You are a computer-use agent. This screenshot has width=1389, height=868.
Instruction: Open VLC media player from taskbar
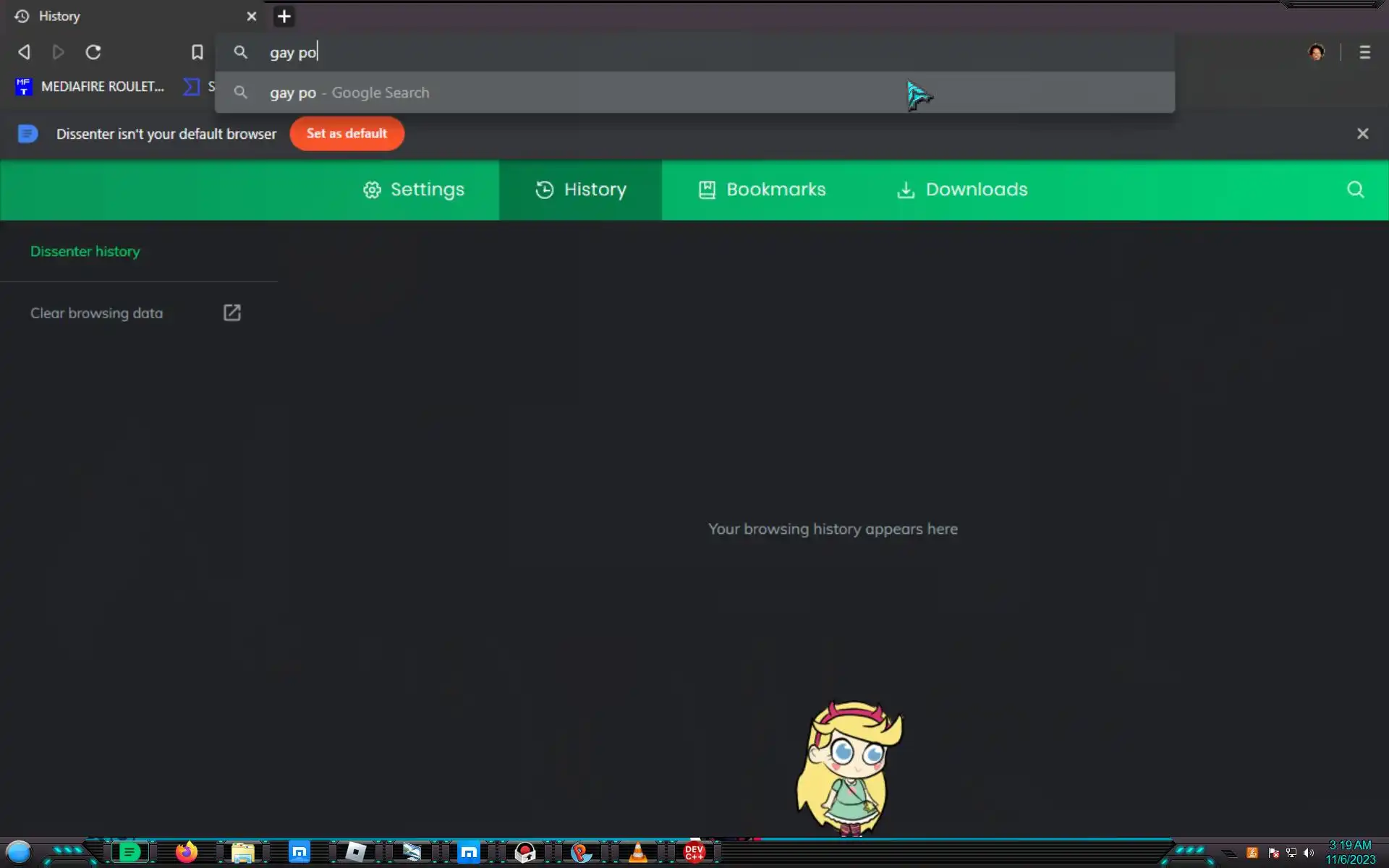[x=637, y=852]
